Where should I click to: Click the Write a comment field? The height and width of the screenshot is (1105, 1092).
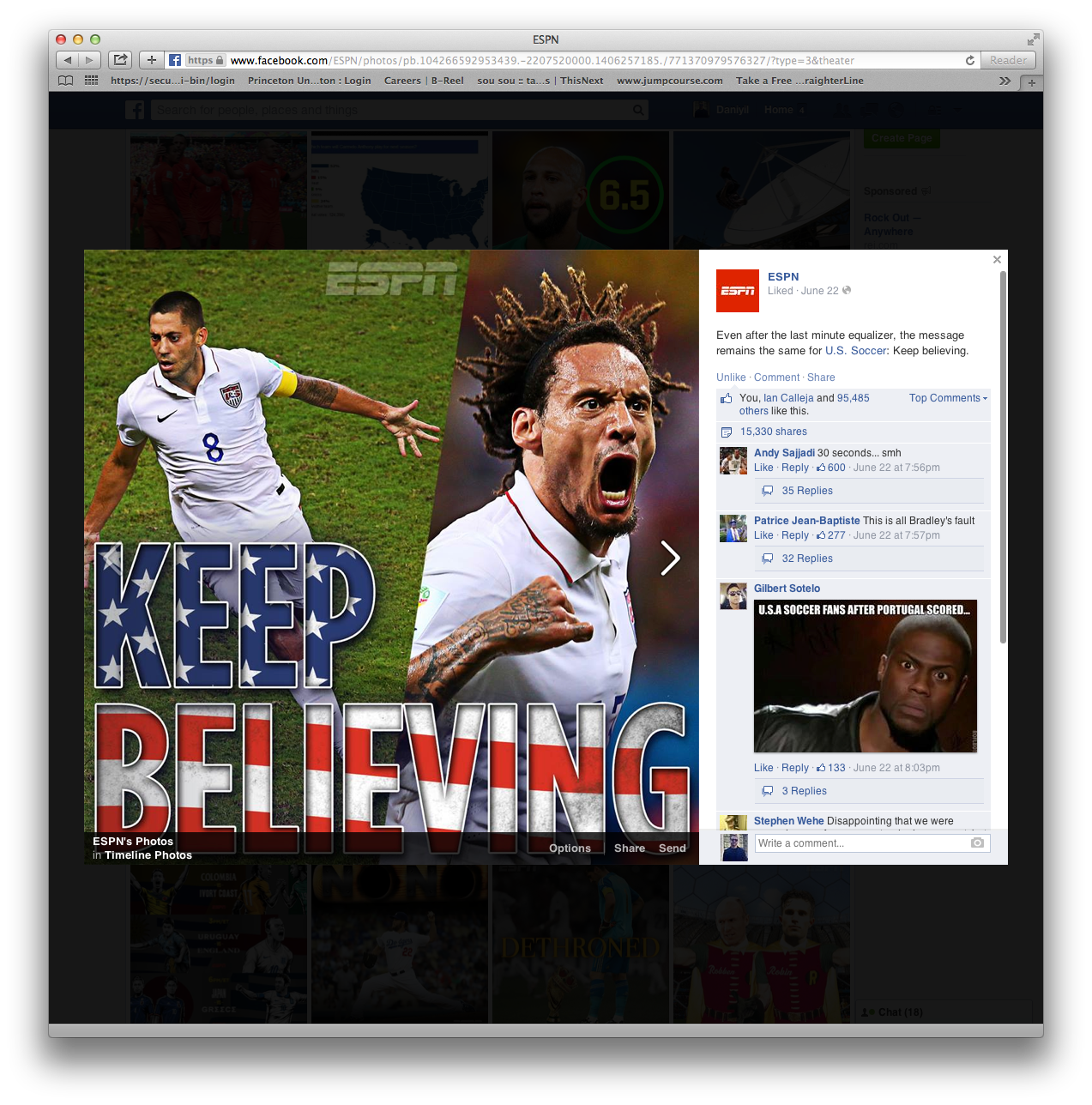pyautogui.click(x=872, y=843)
